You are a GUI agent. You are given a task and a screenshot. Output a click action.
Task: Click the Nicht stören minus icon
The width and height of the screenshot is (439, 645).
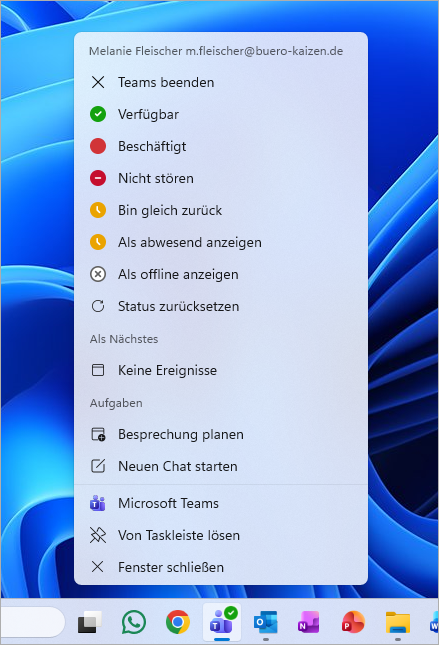[98, 178]
